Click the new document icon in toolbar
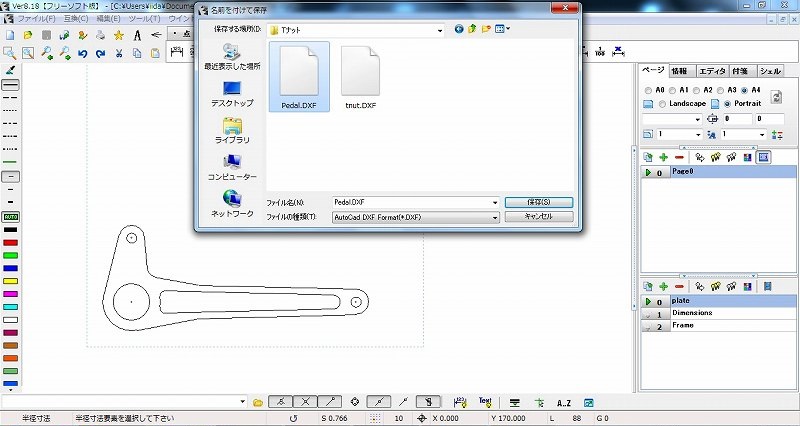Image resolution: width=800 pixels, height=426 pixels. (x=9, y=35)
